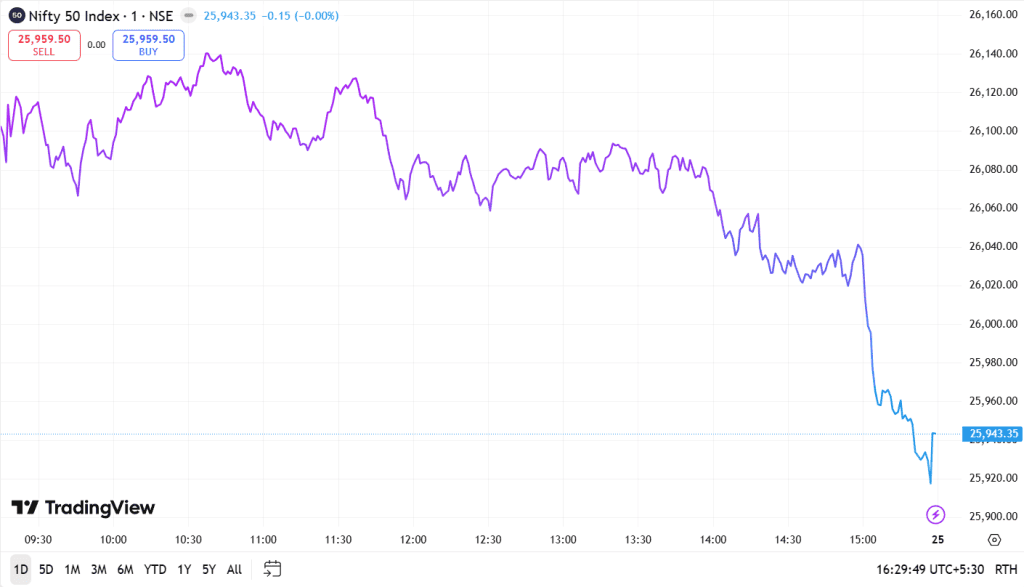Viewport: 1024px width, 587px height.
Task: Click the BUY button showing 25,959.50
Action: 148,45
